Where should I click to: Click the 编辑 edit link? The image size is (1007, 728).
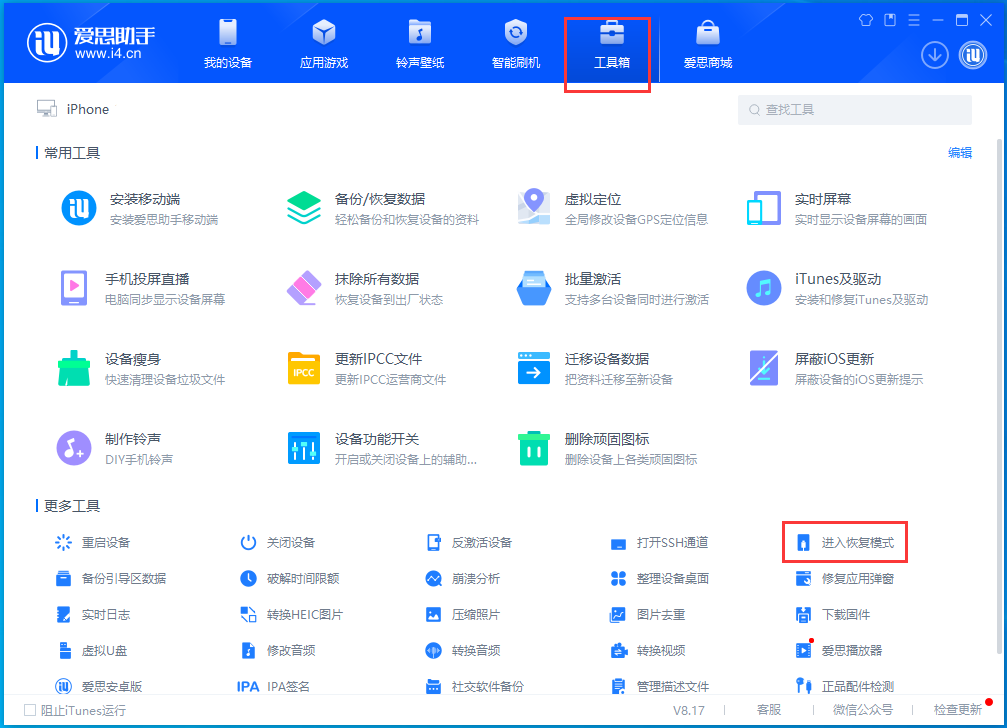click(x=959, y=152)
